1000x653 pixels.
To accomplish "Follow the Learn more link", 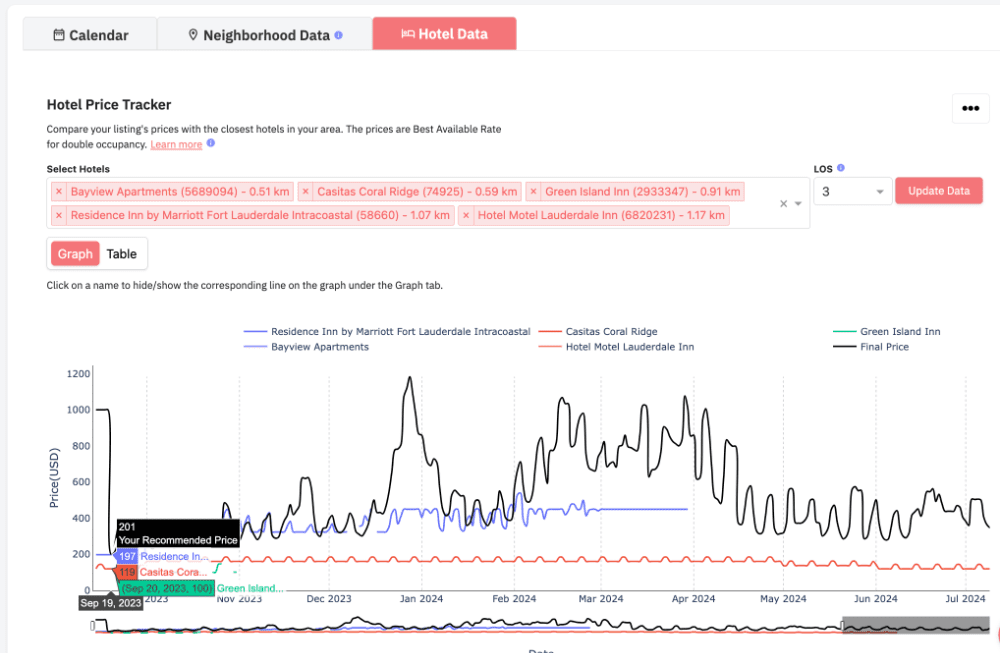I will coord(176,145).
